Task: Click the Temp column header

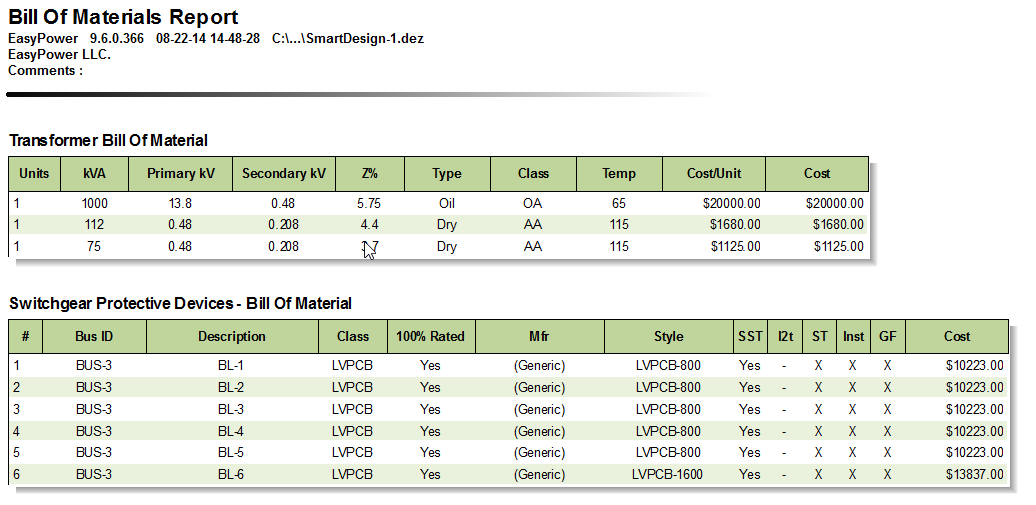Action: (x=619, y=173)
